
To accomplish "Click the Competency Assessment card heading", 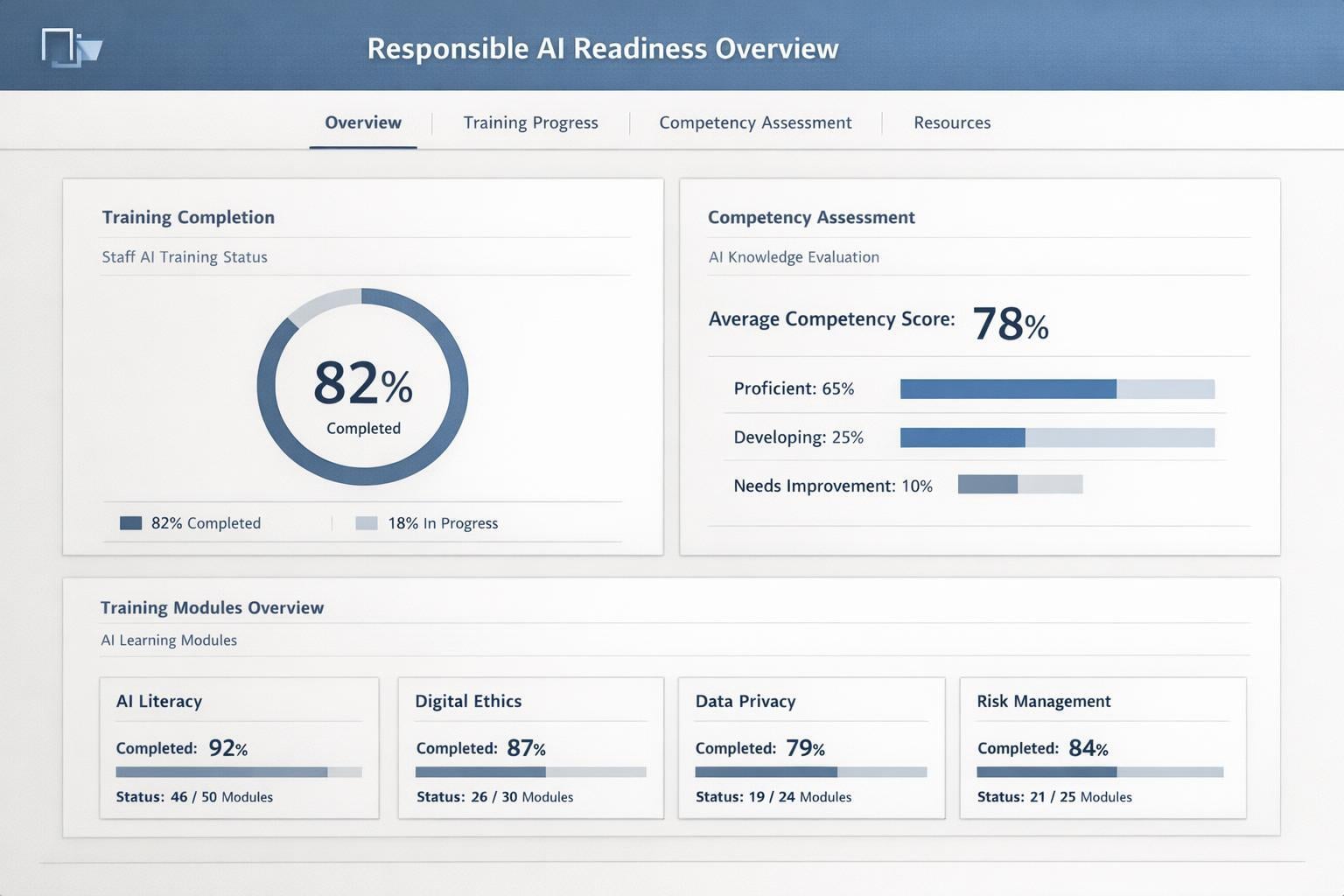I will point(811,217).
